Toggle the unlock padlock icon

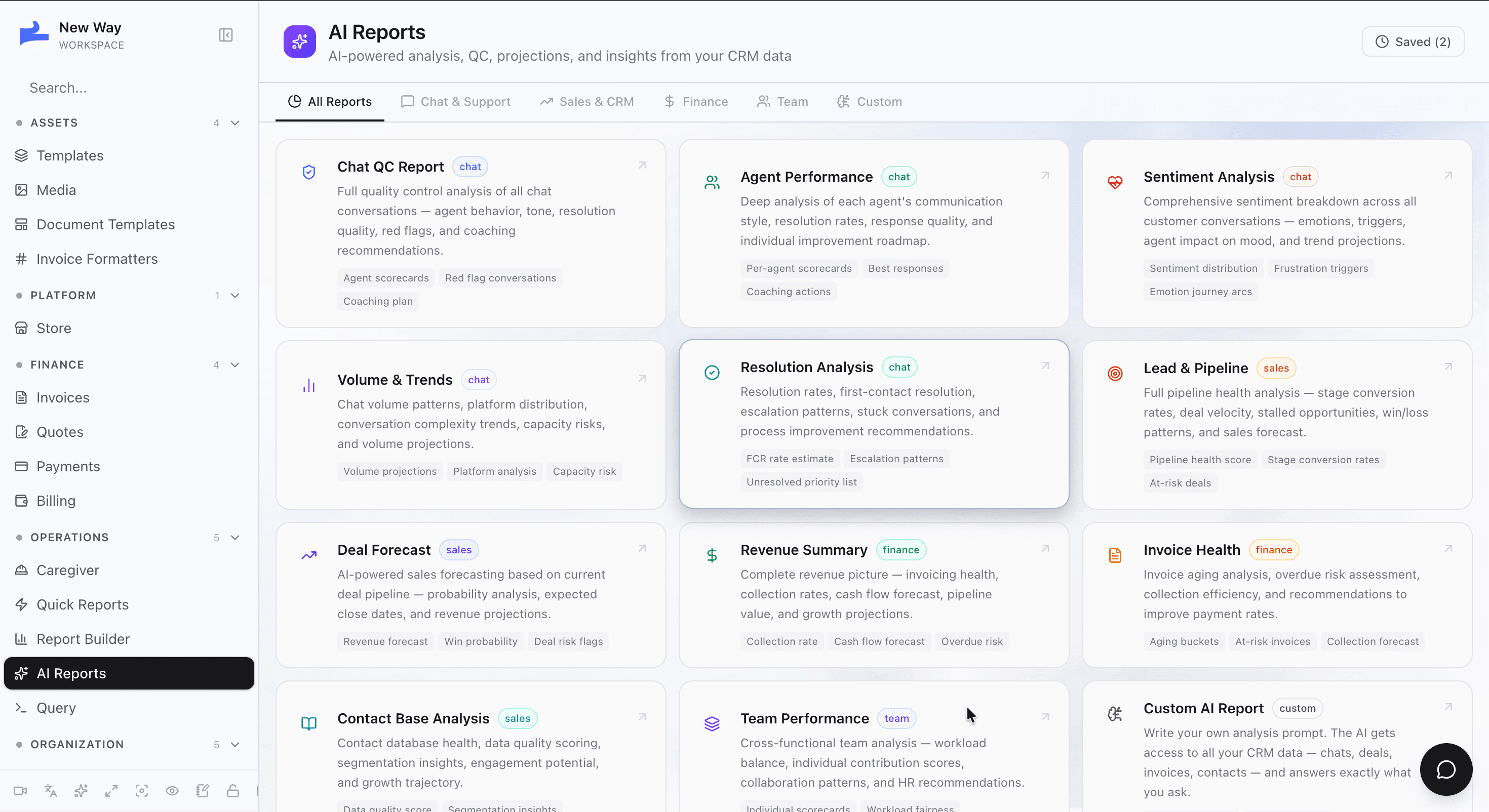coord(233,791)
